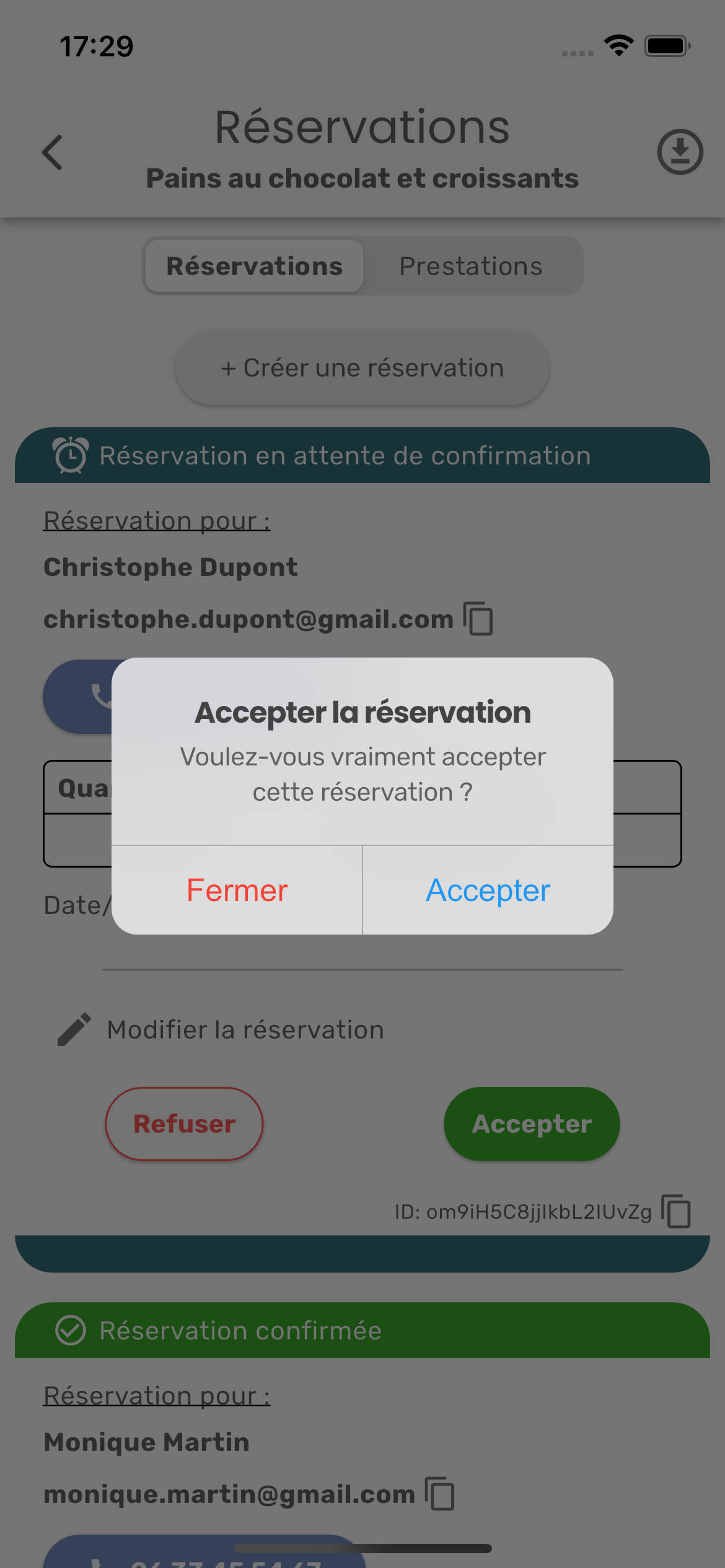
Task: Tap Modifier la réservation link
Action: coord(245,1030)
